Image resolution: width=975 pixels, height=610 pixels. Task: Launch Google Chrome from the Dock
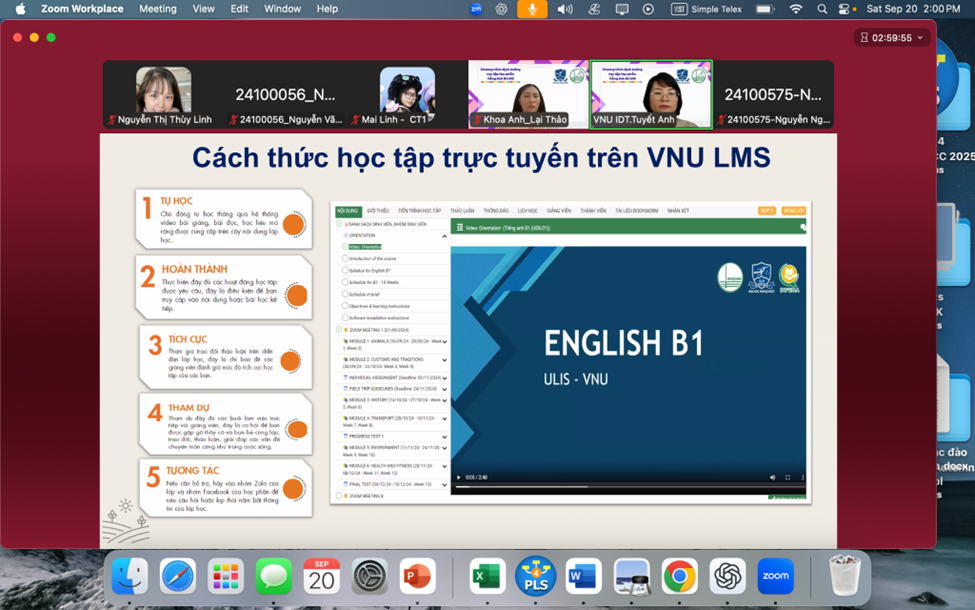click(679, 576)
